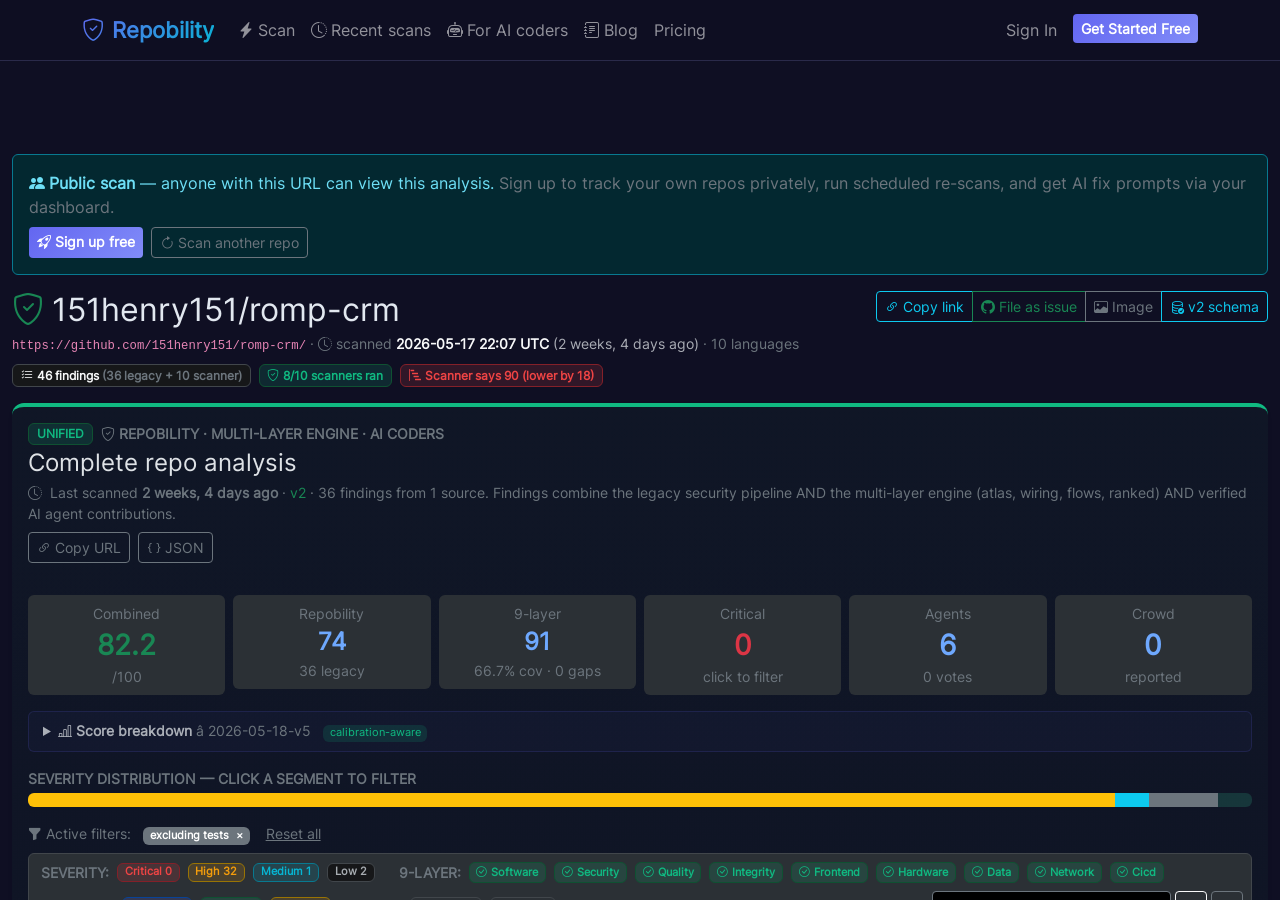
Task: Open the v2 schema link
Action: (1214, 307)
